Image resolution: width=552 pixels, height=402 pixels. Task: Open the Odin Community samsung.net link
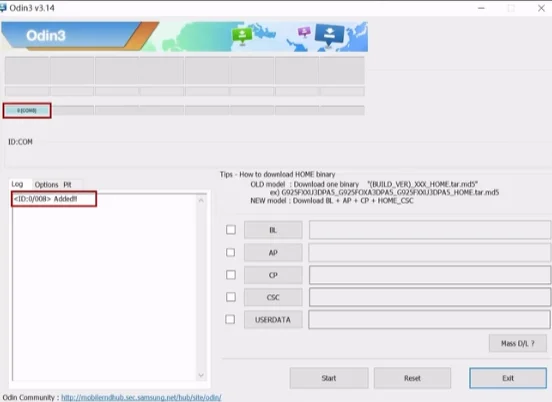coord(141,397)
